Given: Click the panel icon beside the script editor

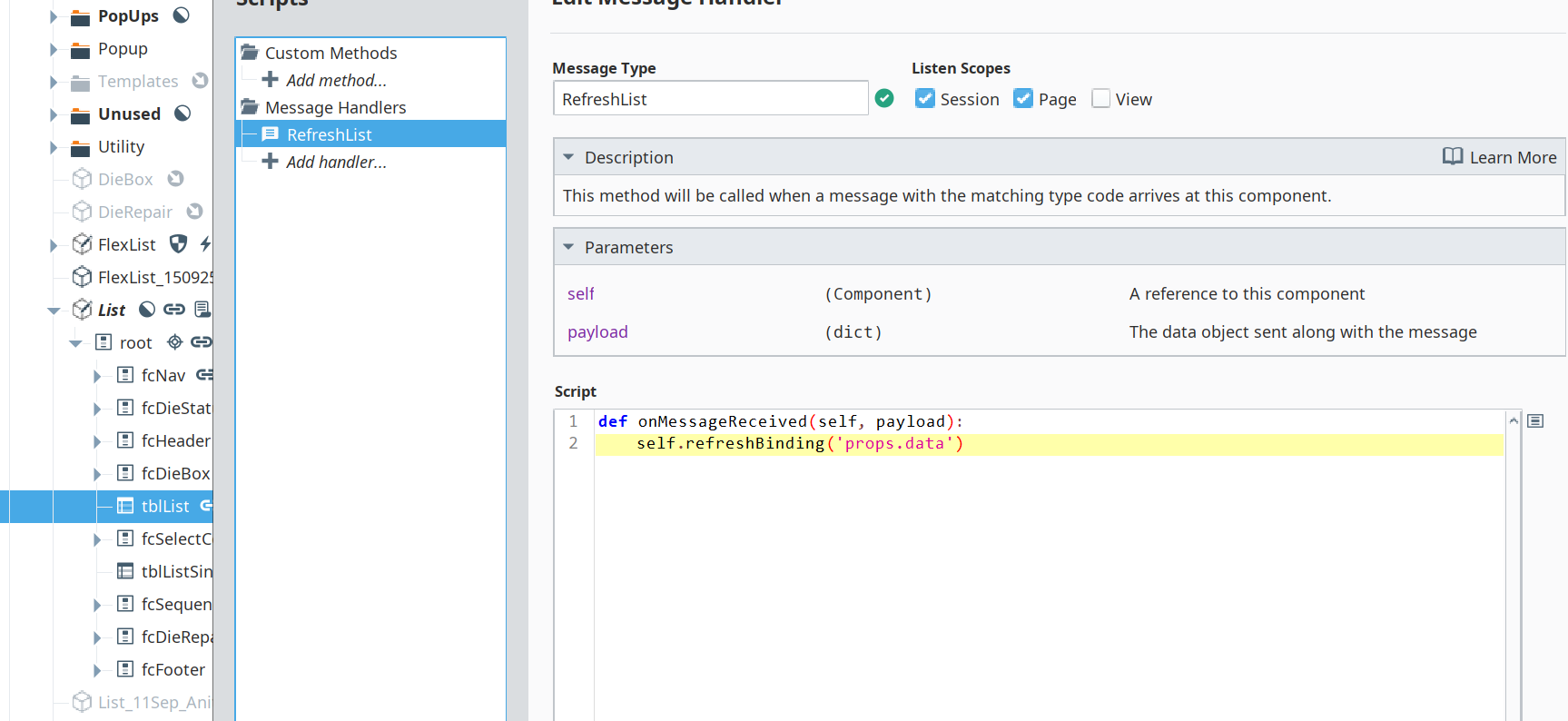Looking at the screenshot, I should (1535, 421).
